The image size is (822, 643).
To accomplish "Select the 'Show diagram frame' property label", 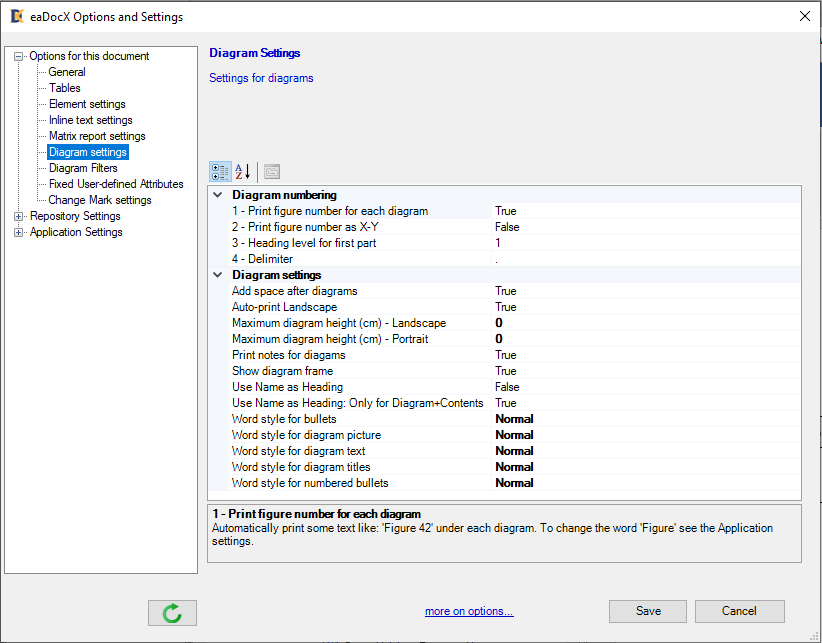I will tap(283, 371).
